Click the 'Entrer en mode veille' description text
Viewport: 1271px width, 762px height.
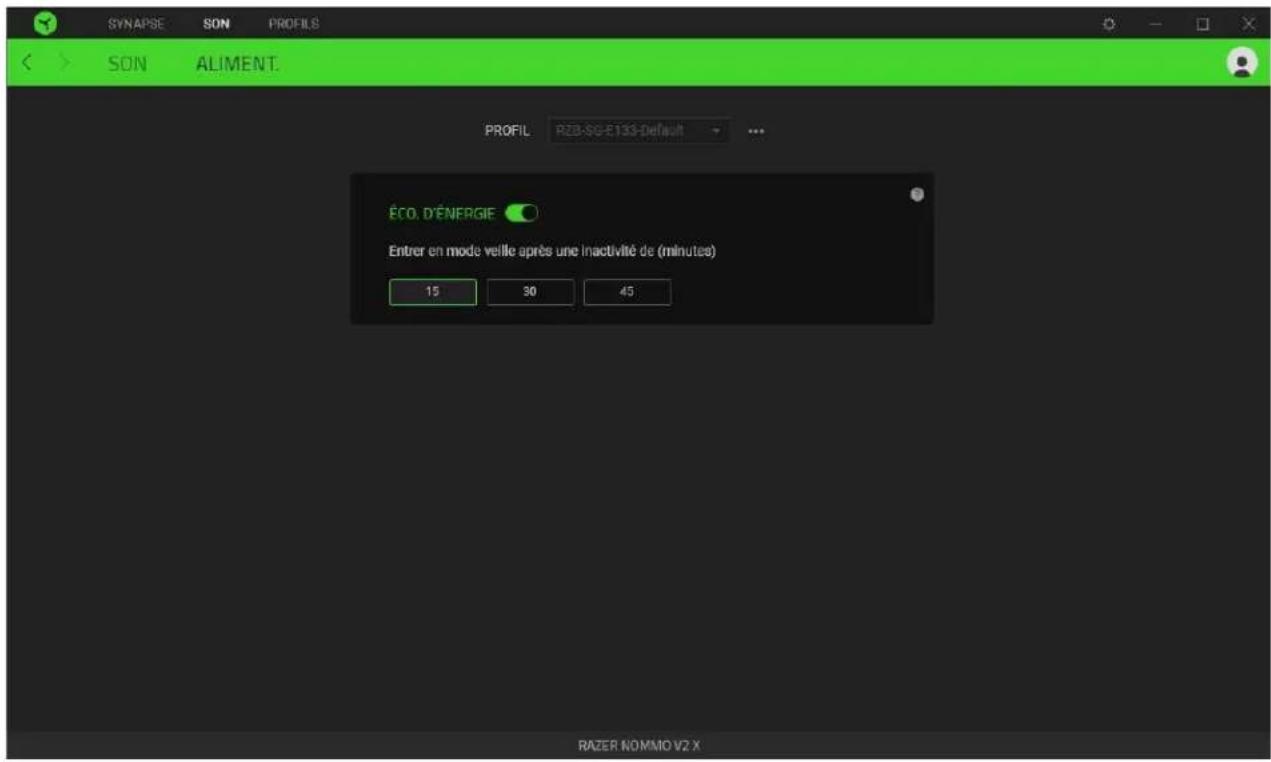pyautogui.click(x=552, y=251)
